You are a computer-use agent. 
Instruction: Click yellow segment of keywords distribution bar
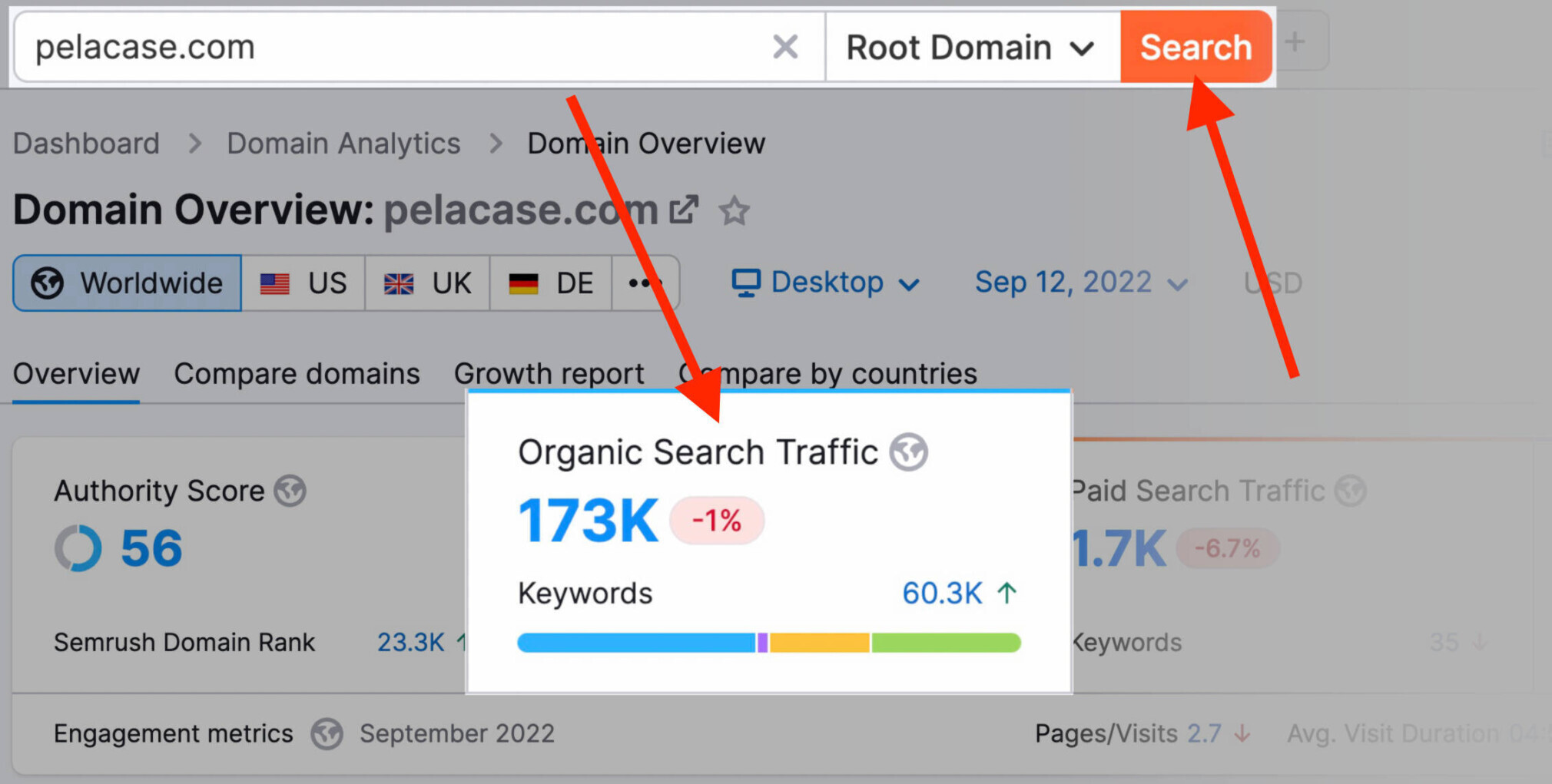coord(819,643)
